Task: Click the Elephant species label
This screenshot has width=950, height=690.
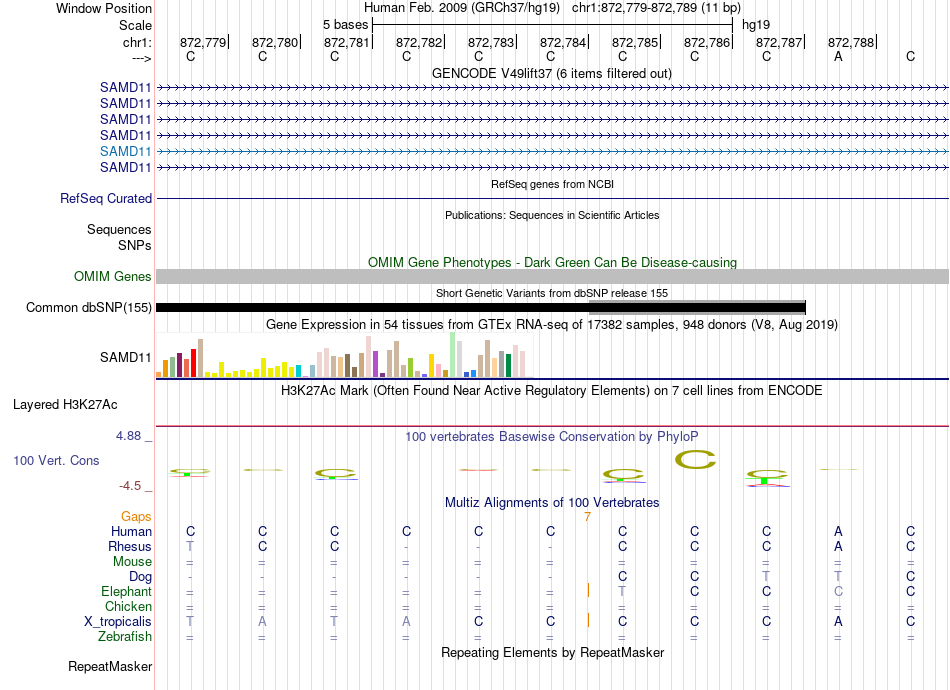Action: [126, 591]
